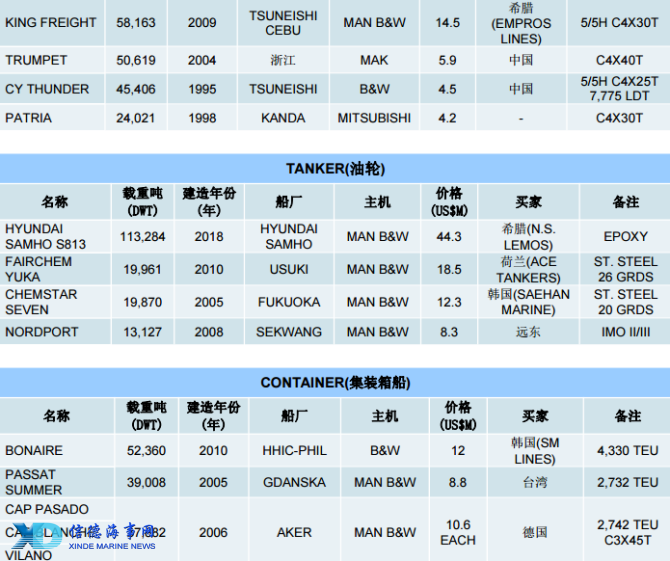Click the EPOXY remark cell

[x=626, y=236]
